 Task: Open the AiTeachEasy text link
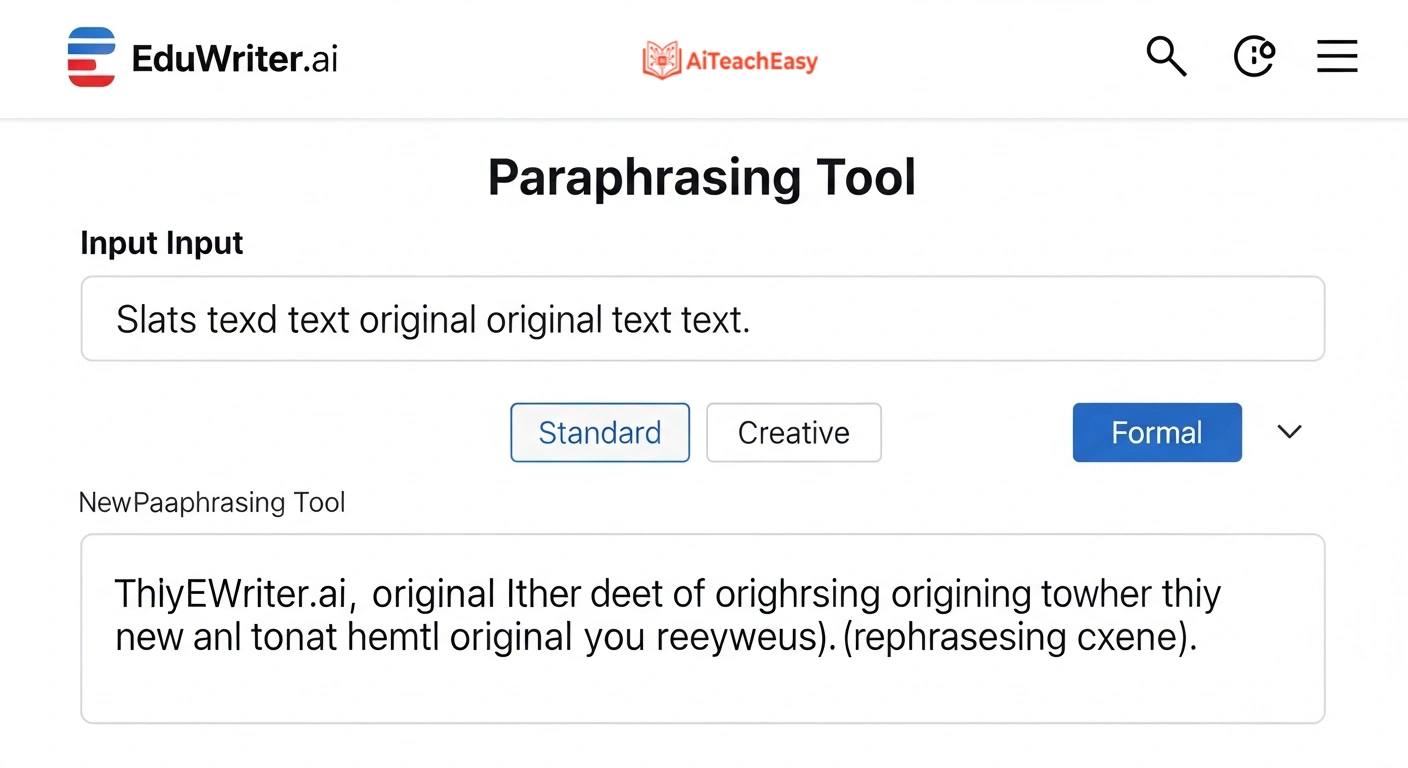tap(752, 62)
